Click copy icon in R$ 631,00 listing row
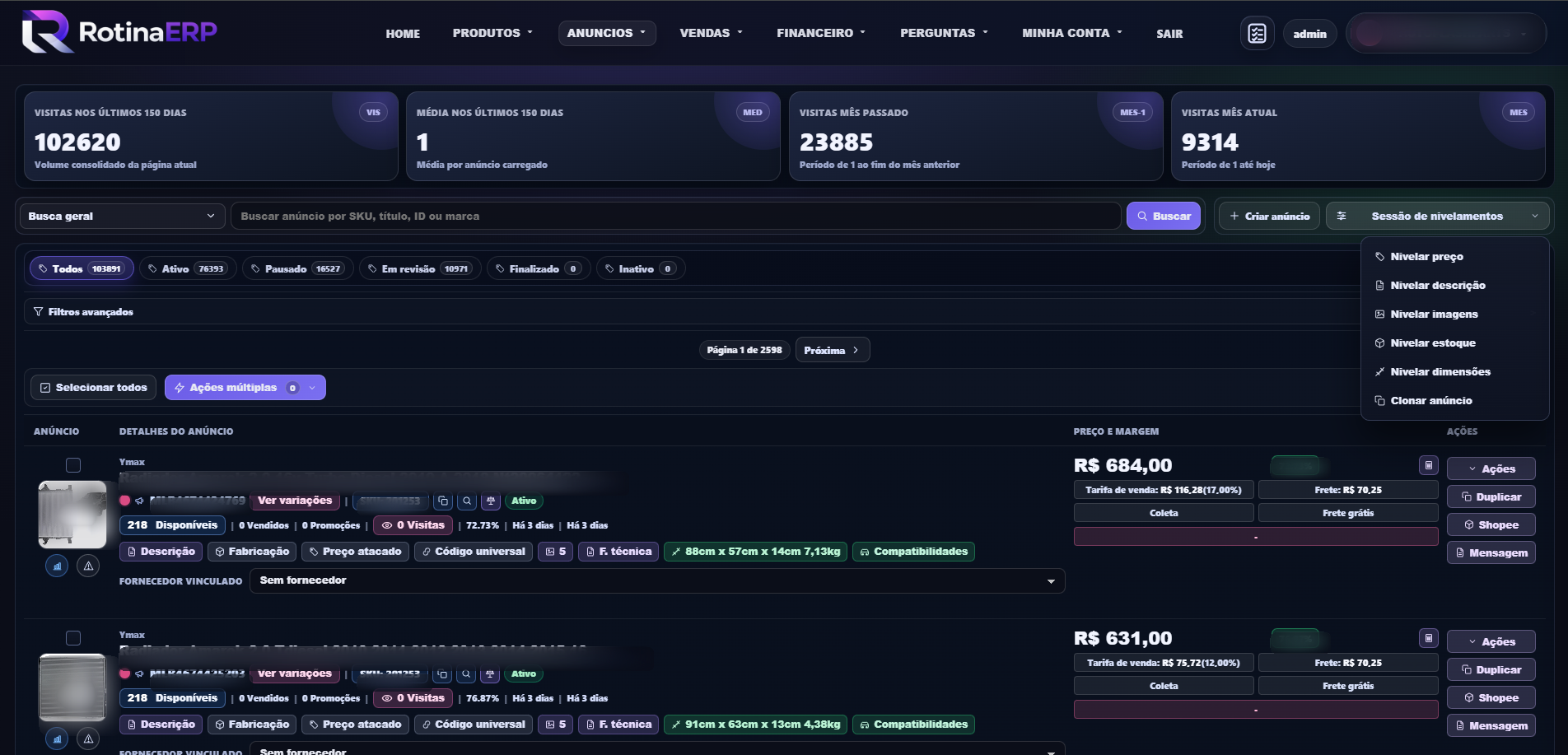This screenshot has width=1568, height=755. [x=443, y=673]
